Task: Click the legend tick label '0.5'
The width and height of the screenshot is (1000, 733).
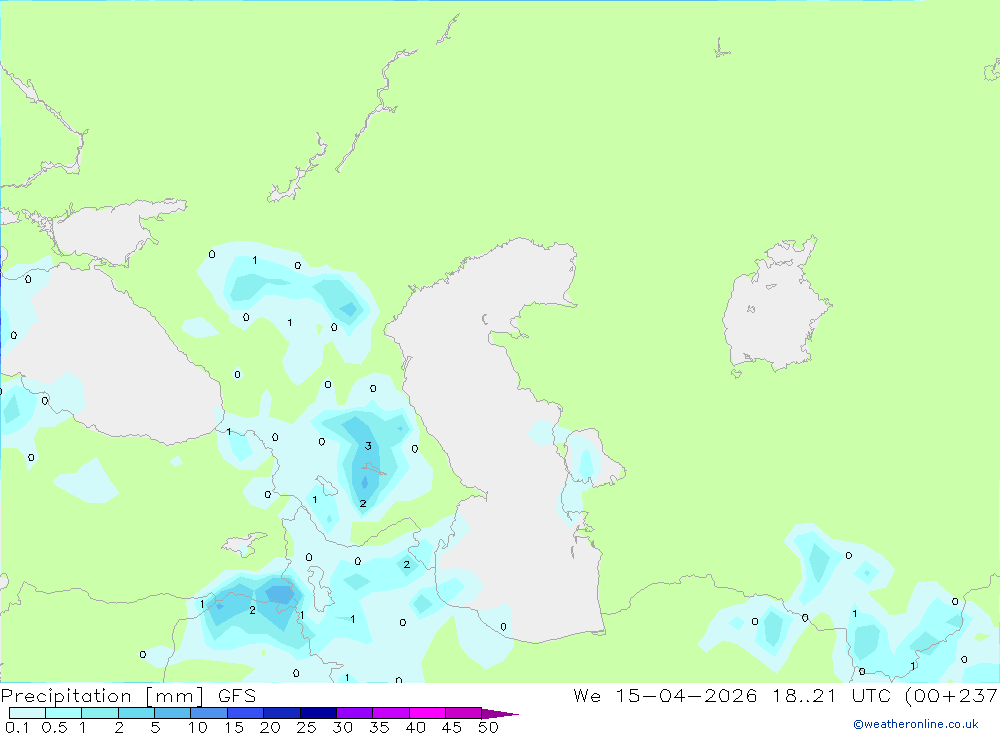Action: 54,727
